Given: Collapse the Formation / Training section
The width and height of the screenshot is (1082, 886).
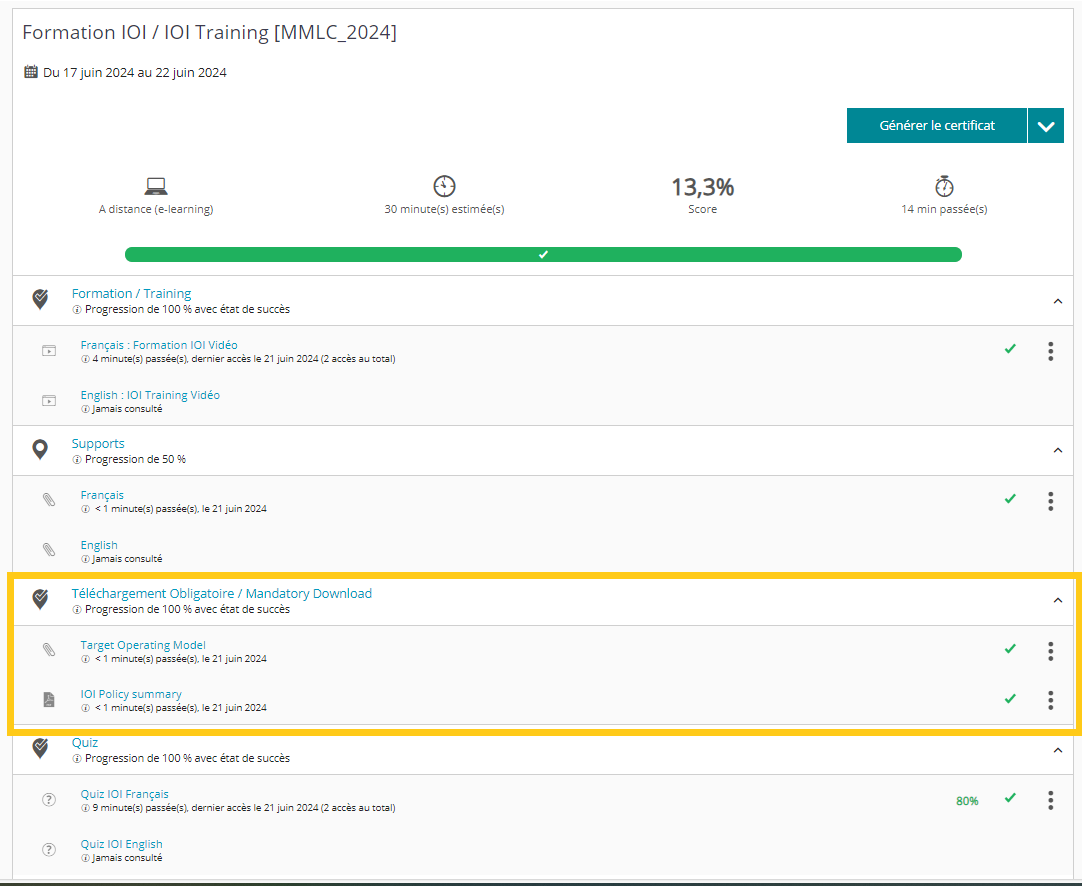Looking at the screenshot, I should (x=1057, y=301).
